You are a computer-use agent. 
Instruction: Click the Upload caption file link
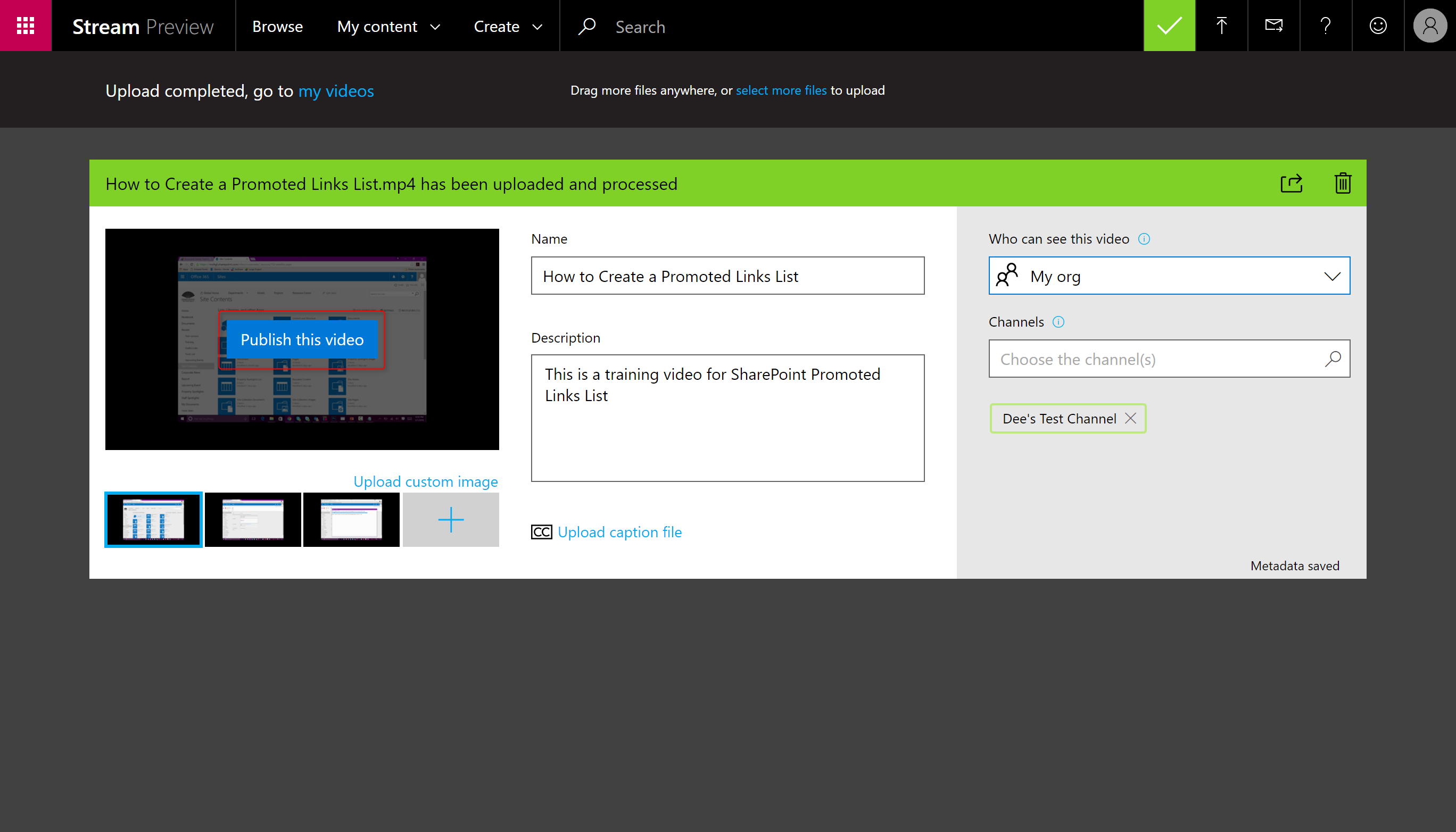[619, 532]
